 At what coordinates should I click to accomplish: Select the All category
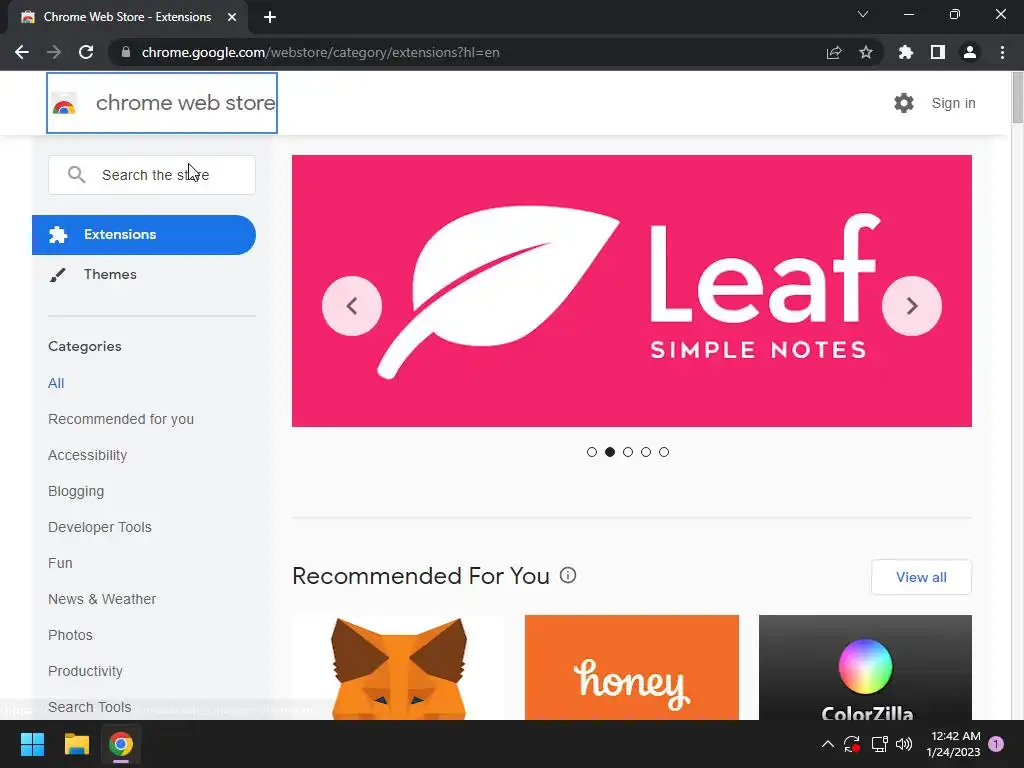tap(56, 383)
